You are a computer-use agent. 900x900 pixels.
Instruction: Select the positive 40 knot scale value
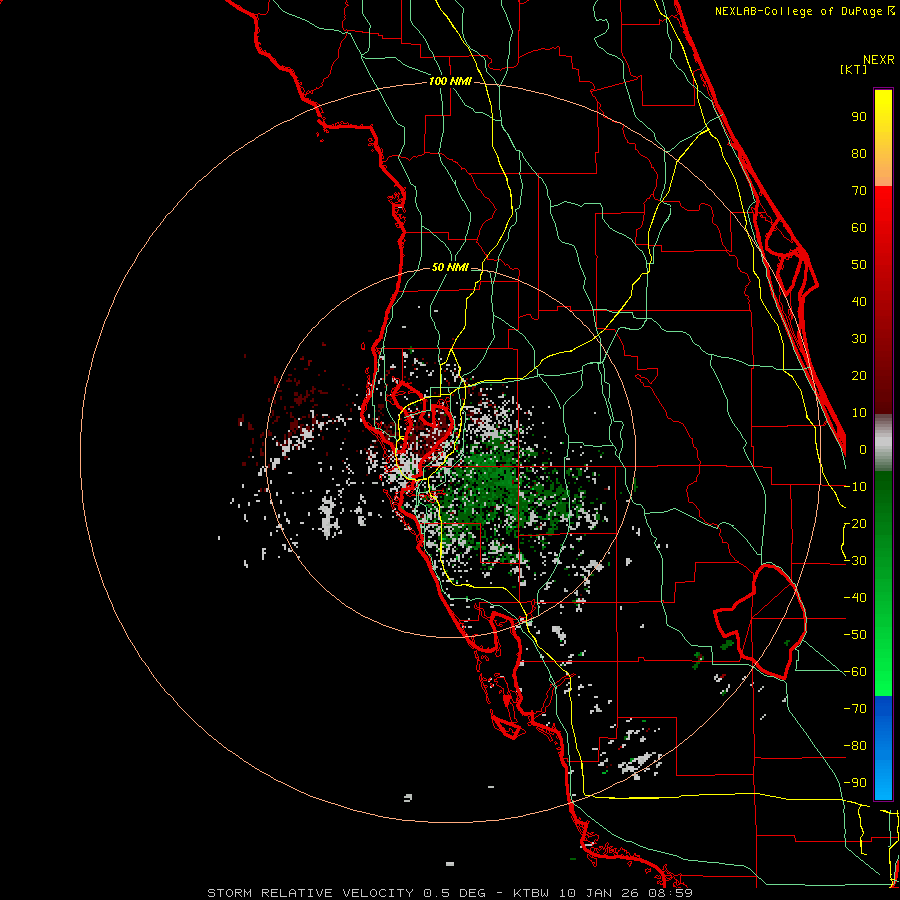[859, 301]
